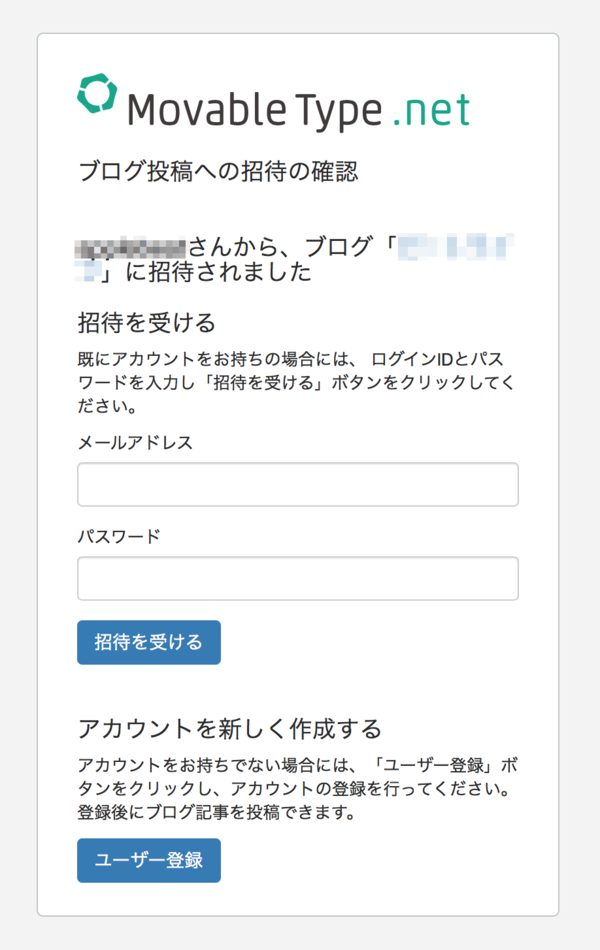
Task: Focus the メールアドレス input field
Action: tap(298, 484)
